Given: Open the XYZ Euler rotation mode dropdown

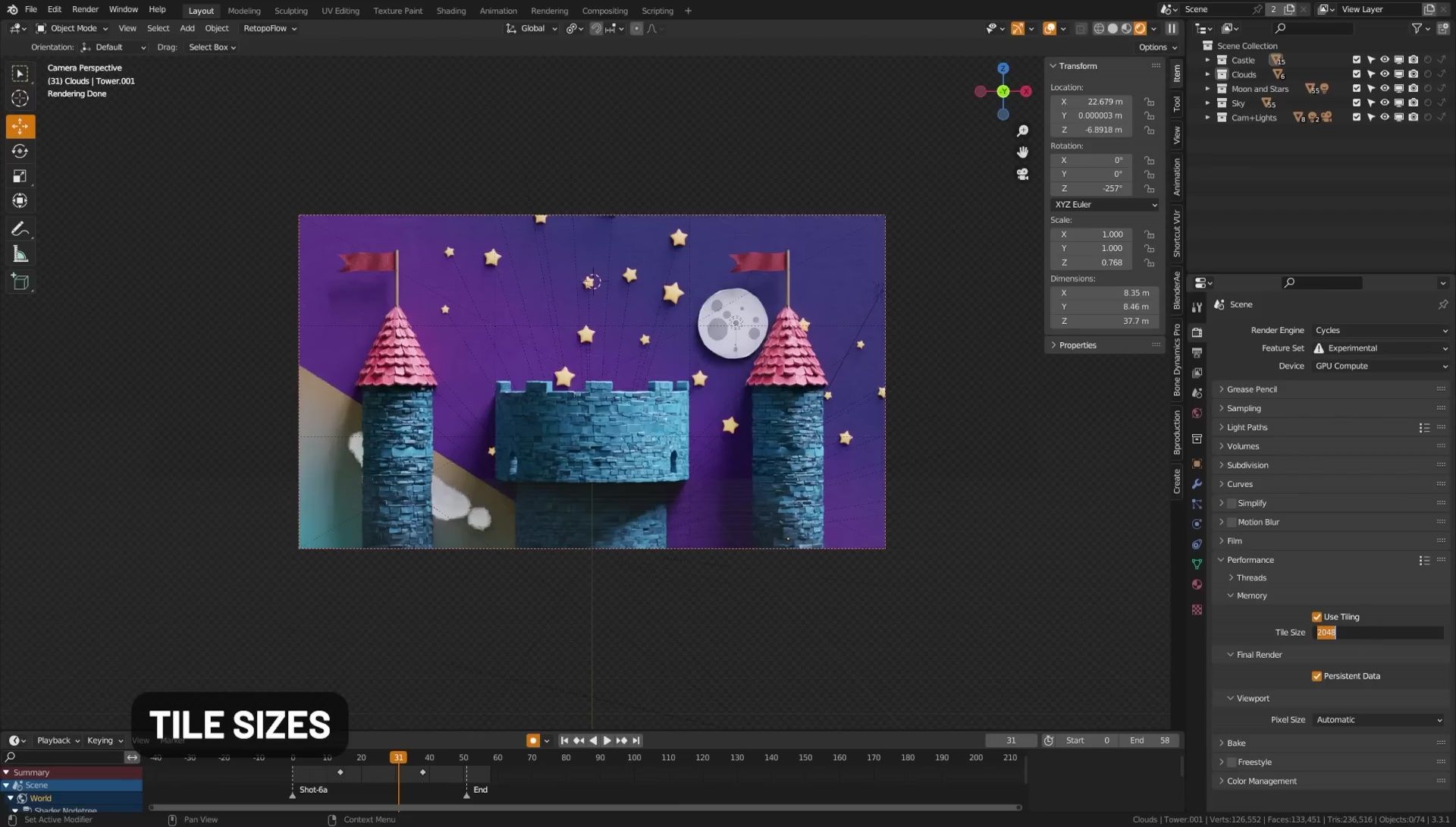Looking at the screenshot, I should [1105, 205].
